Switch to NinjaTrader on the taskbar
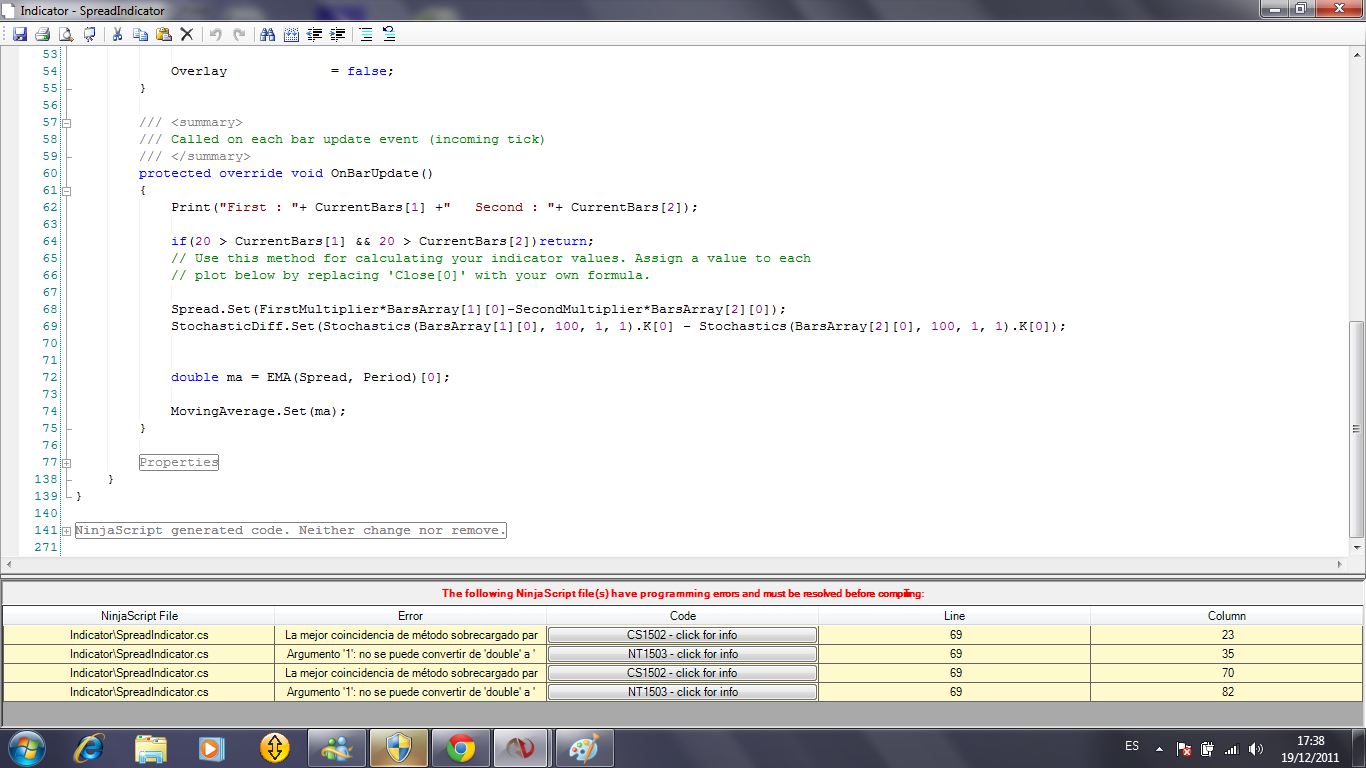Viewport: 1366px width, 768px height. coord(523,747)
